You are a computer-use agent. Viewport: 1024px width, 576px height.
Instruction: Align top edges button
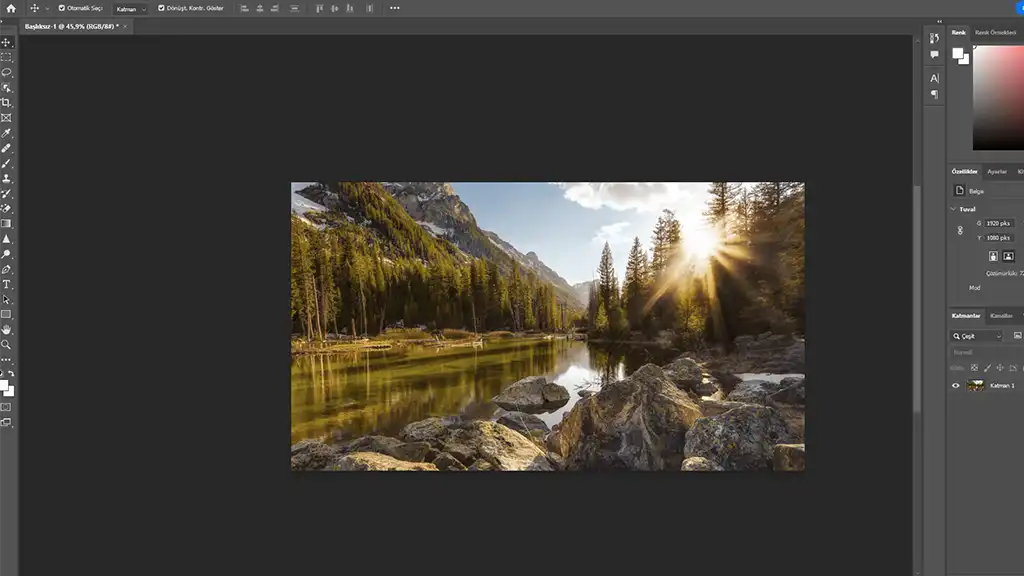tap(319, 8)
